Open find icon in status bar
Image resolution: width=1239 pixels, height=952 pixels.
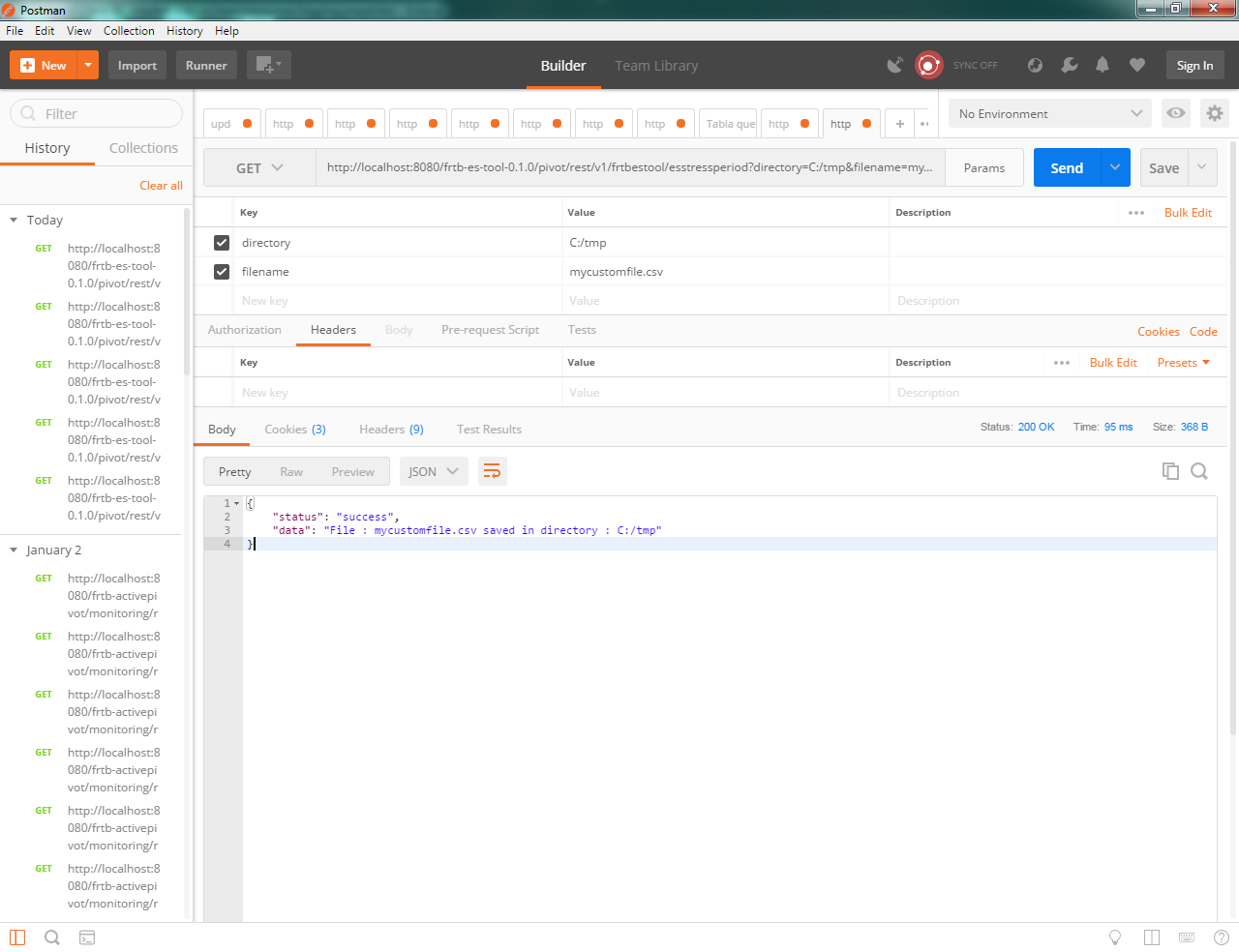[x=52, y=937]
